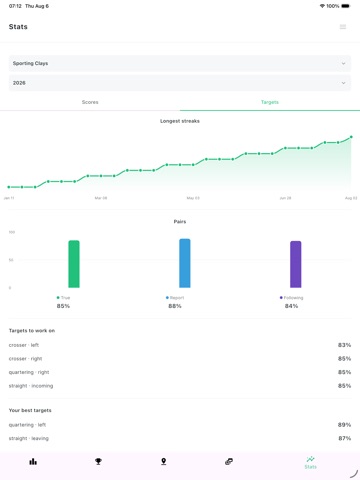Click the chevron on Sporting Clays selector

pos(343,63)
